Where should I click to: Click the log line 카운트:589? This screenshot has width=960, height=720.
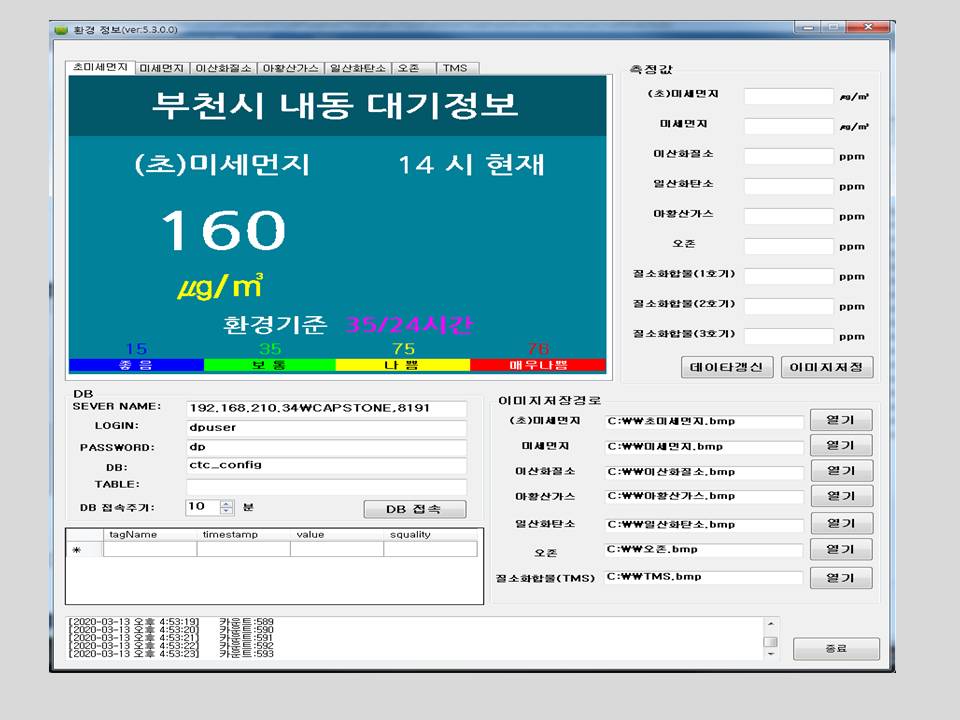[x=246, y=621]
